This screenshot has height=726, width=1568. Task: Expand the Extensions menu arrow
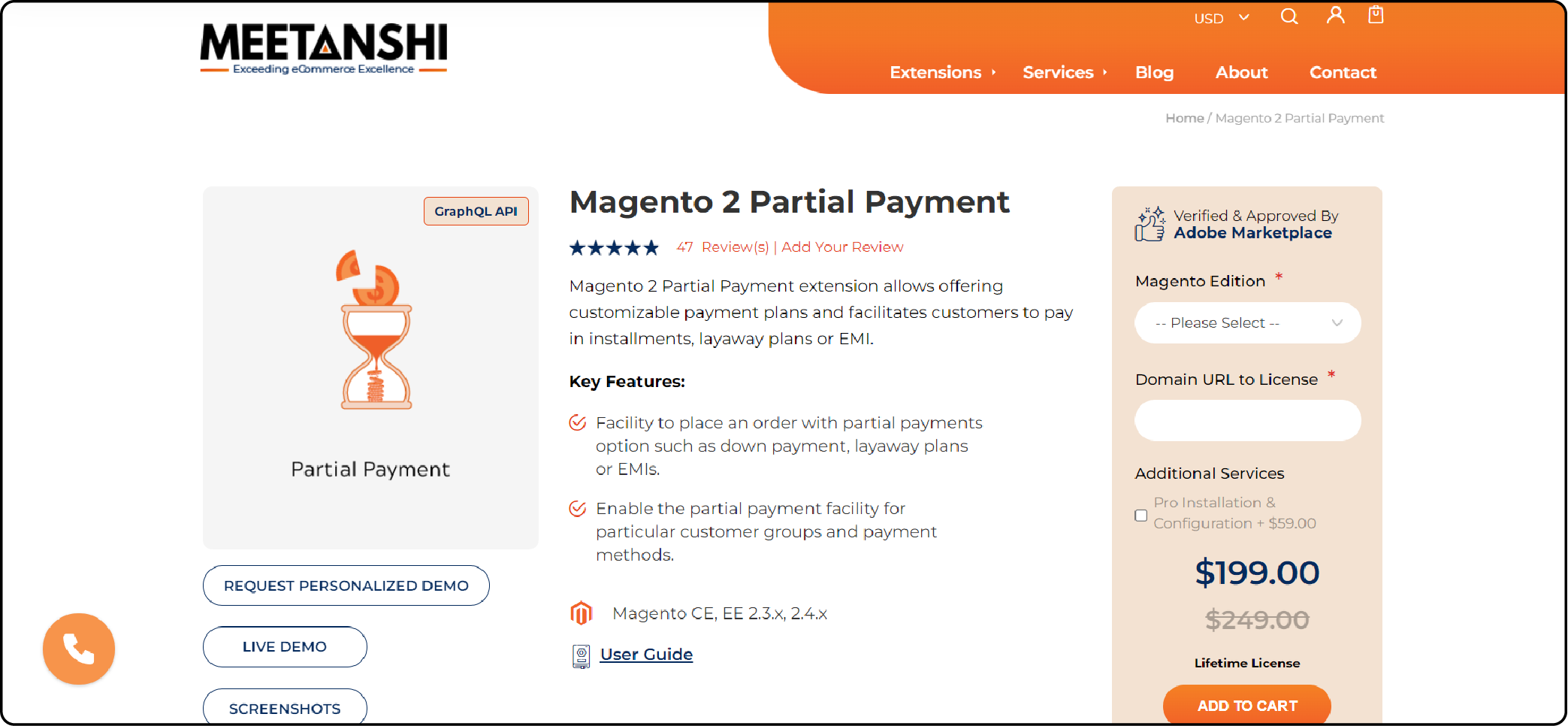(x=993, y=72)
